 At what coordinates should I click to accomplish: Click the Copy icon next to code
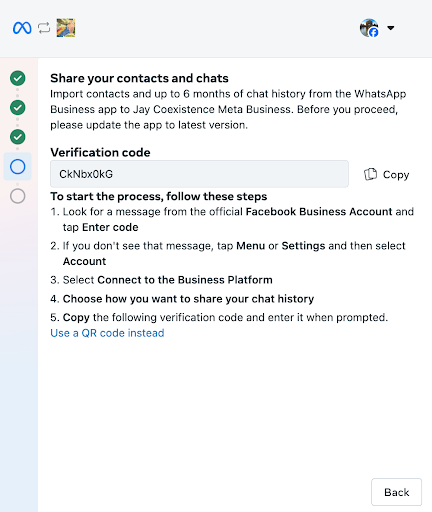coord(370,174)
